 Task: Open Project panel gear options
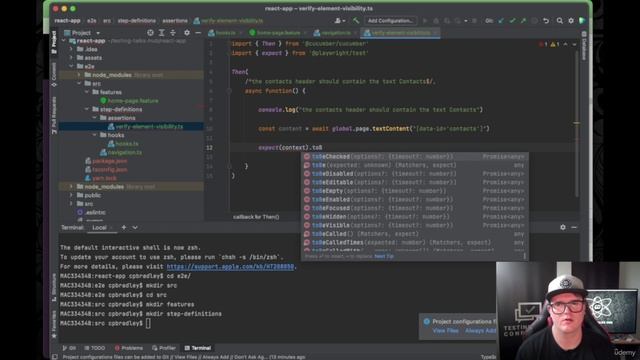coord(187,33)
